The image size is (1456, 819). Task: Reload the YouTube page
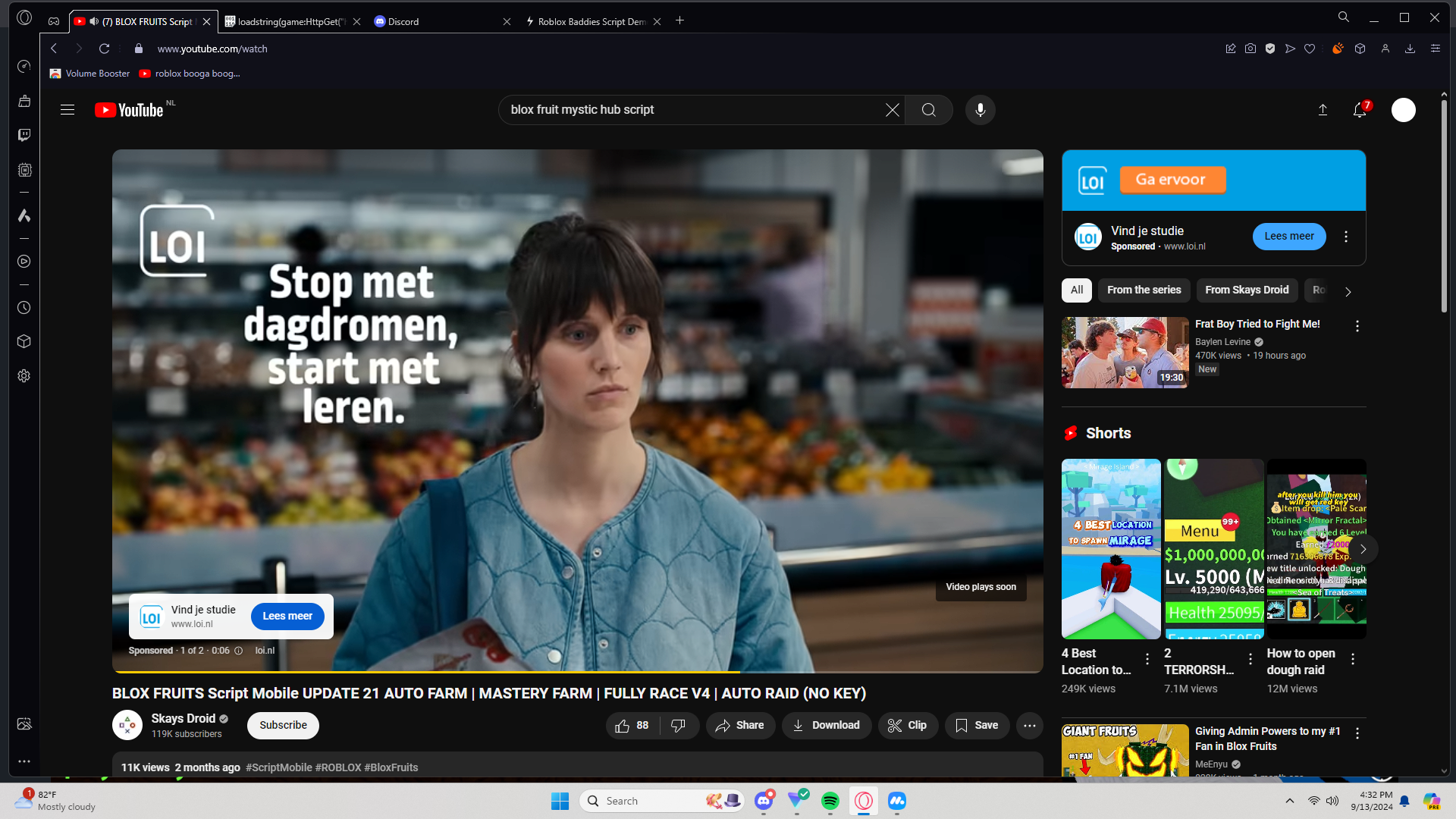pyautogui.click(x=105, y=49)
